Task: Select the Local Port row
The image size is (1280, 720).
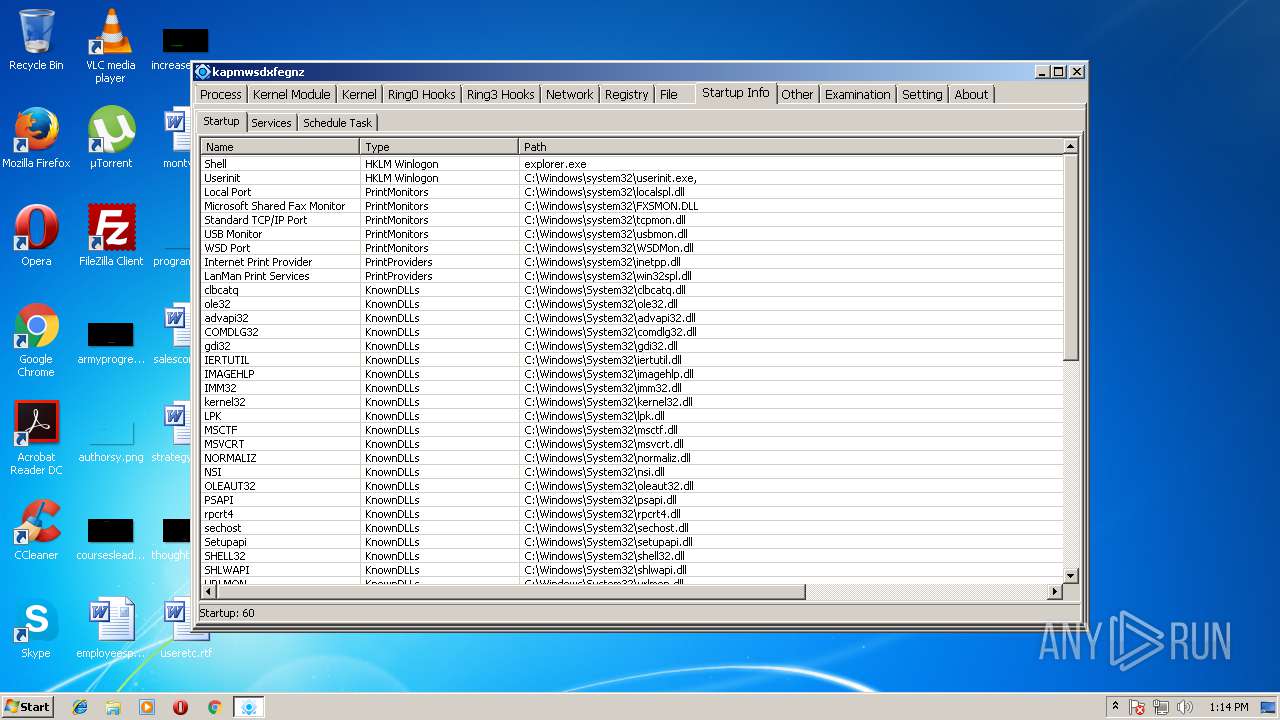Action: pos(631,192)
